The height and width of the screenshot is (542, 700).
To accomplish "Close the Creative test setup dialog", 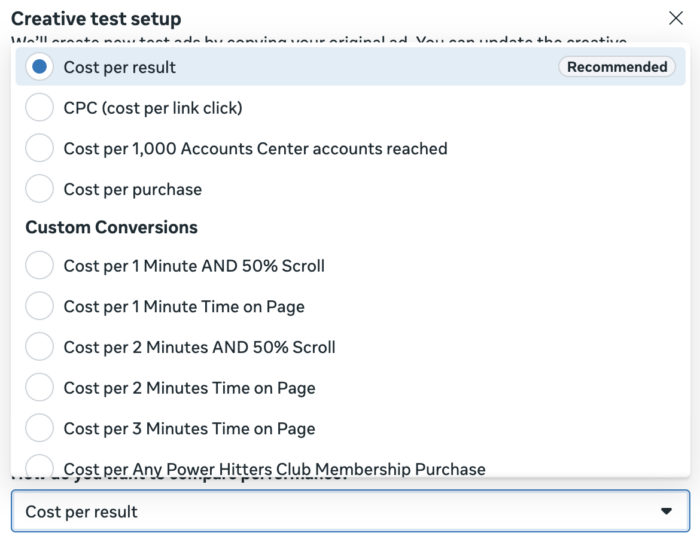I will click(675, 17).
